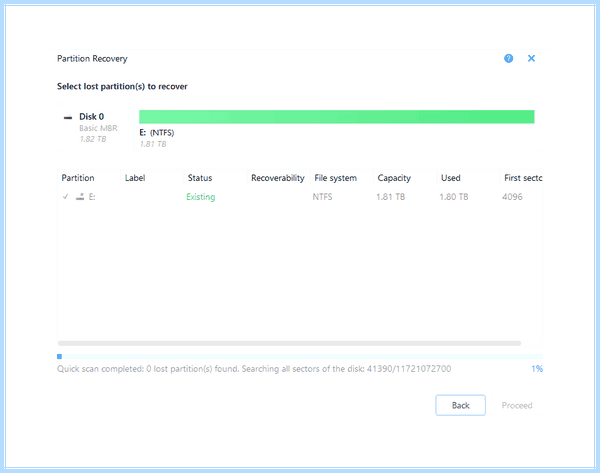This screenshot has width=600, height=473.
Task: Click the drive icon in E: row
Action: pos(80,197)
